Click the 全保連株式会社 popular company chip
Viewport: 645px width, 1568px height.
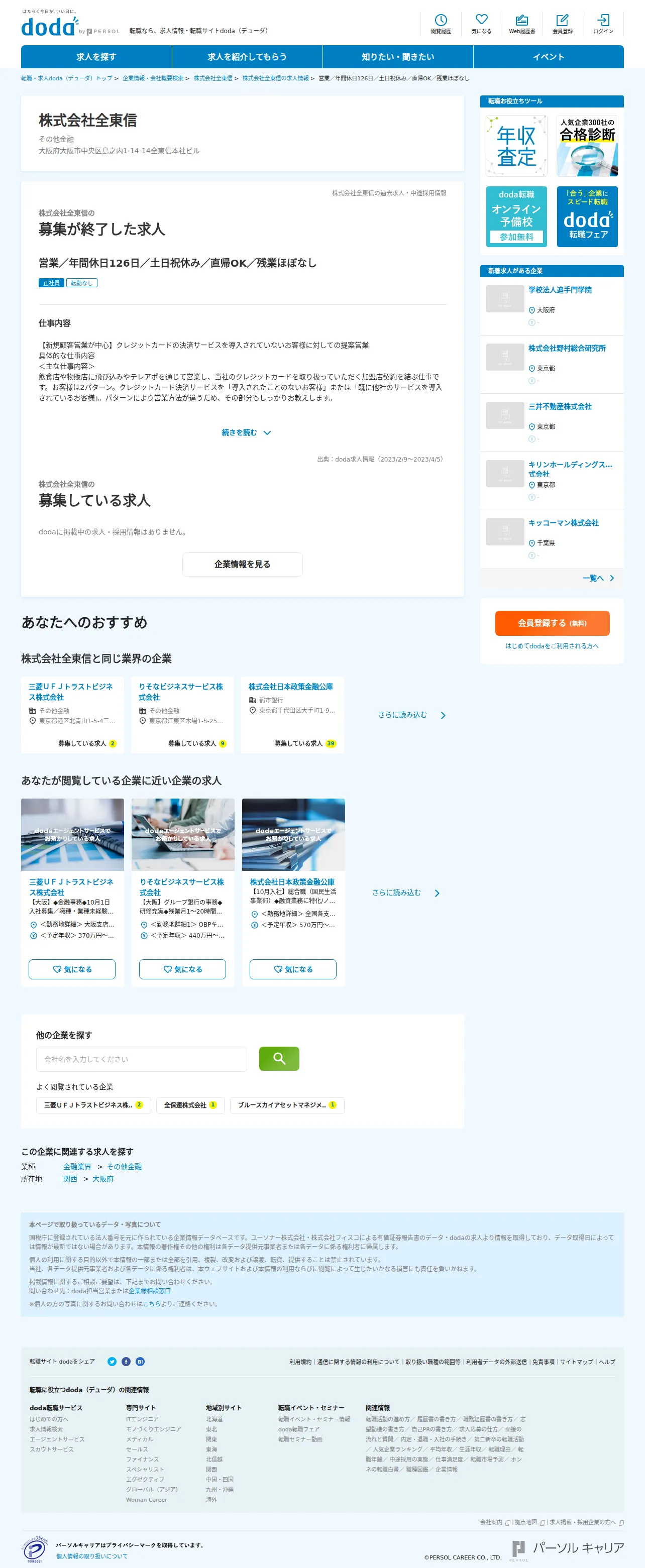(x=191, y=1105)
